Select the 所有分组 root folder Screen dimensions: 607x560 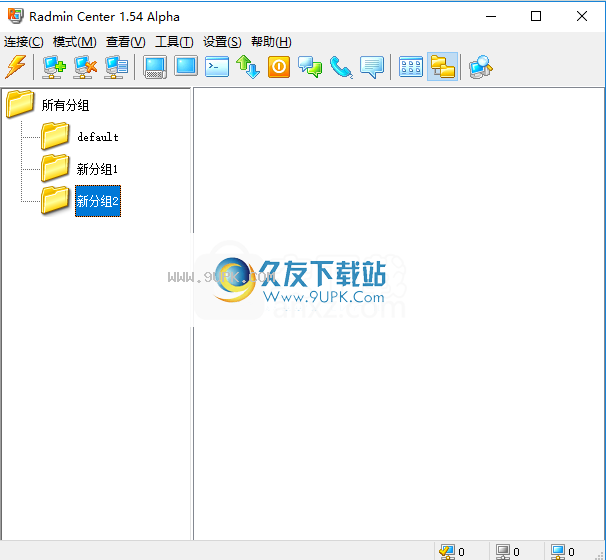point(65,105)
